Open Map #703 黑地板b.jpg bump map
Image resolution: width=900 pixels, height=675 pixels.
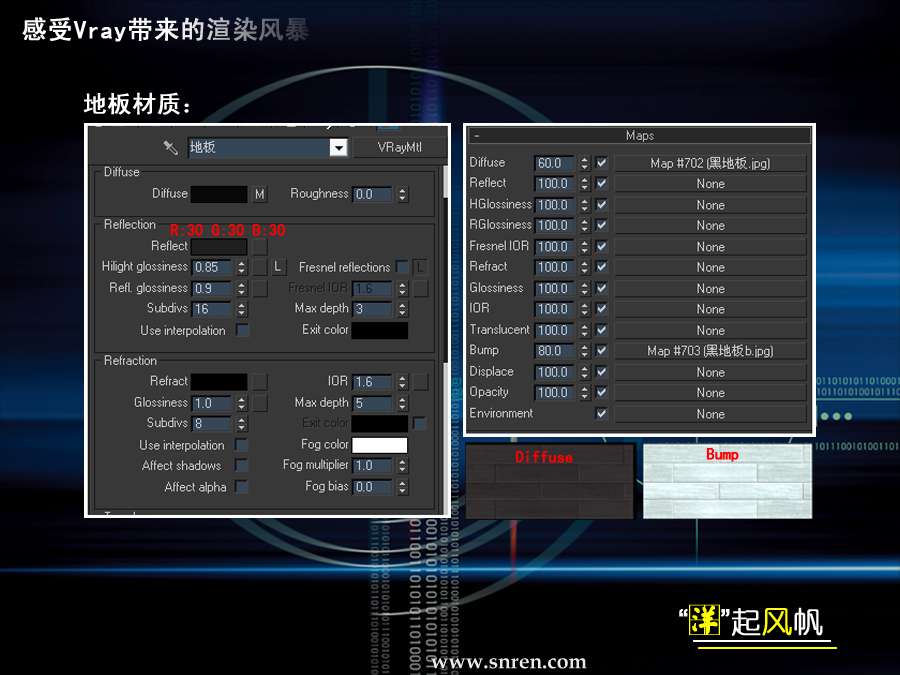(710, 351)
